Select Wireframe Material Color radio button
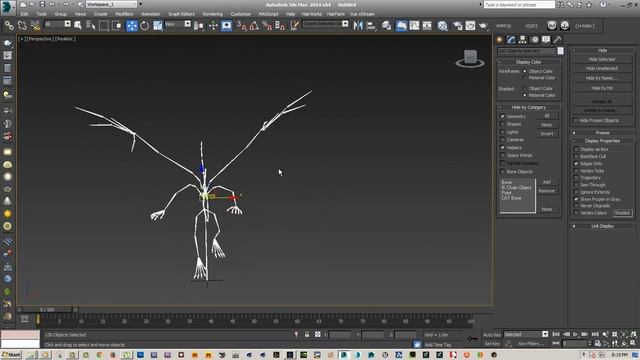The image size is (640, 360). coord(525,78)
